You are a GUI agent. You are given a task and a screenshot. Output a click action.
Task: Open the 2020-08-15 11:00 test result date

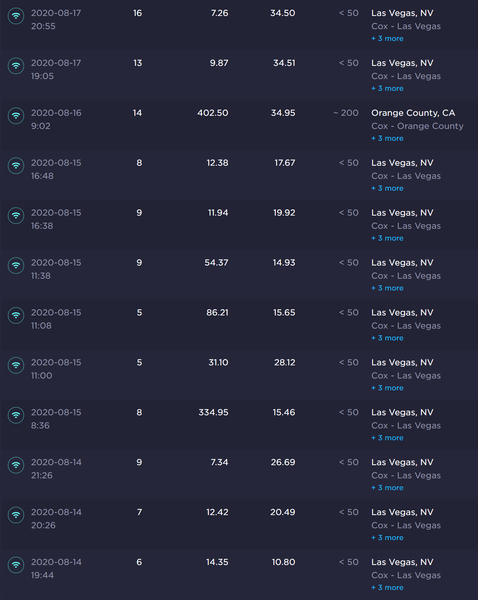56,363
